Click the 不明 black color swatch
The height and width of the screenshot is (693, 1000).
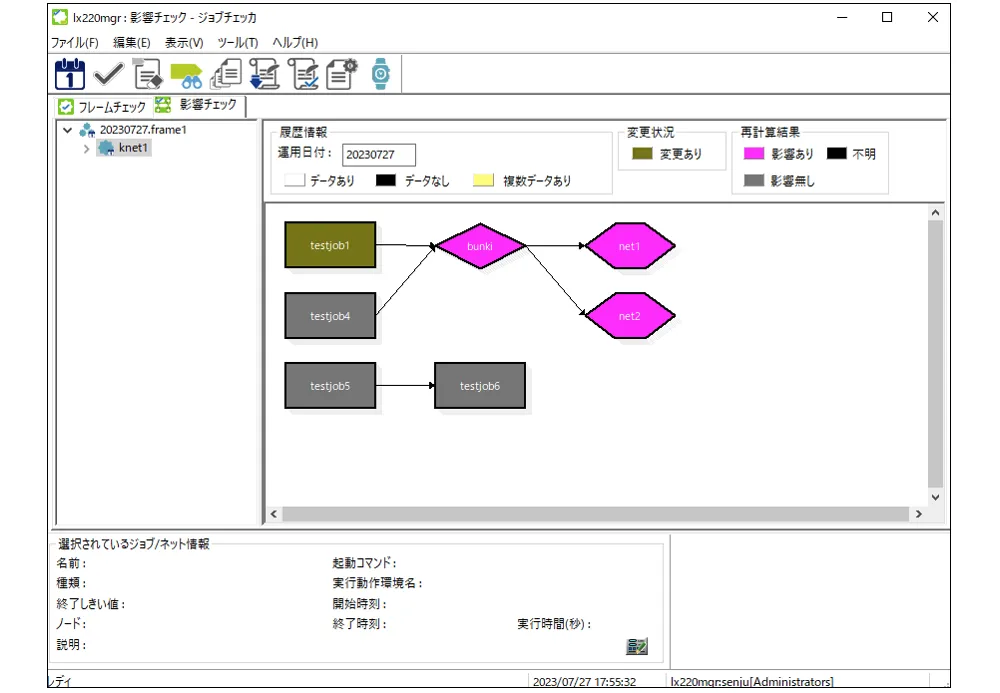836,153
